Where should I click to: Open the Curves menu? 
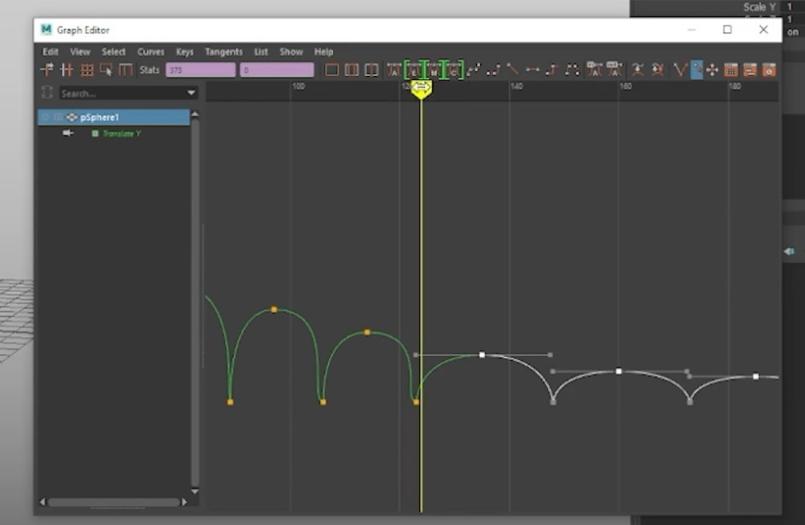click(151, 52)
